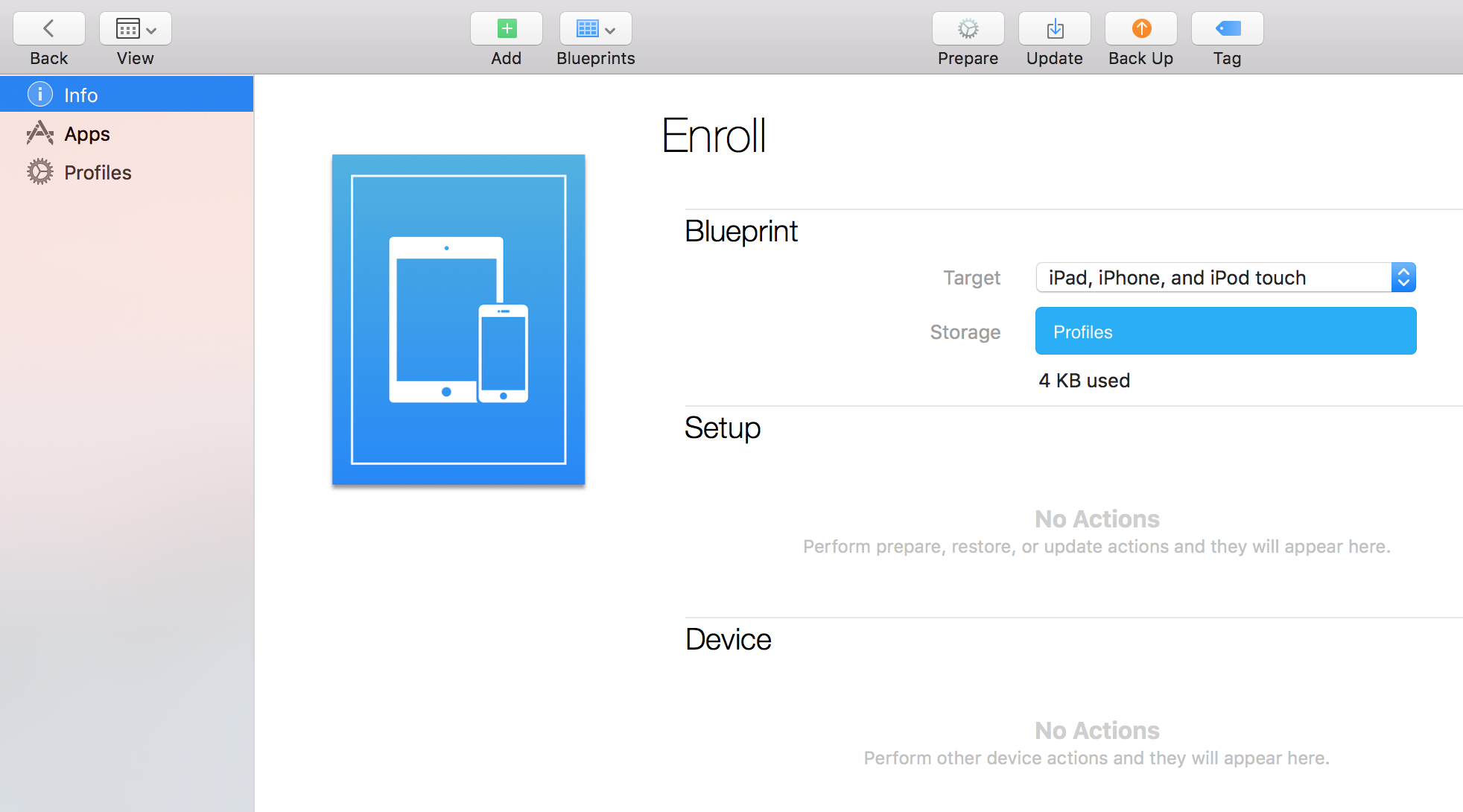
Task: Select Profiles in the sidebar
Action: tap(98, 173)
